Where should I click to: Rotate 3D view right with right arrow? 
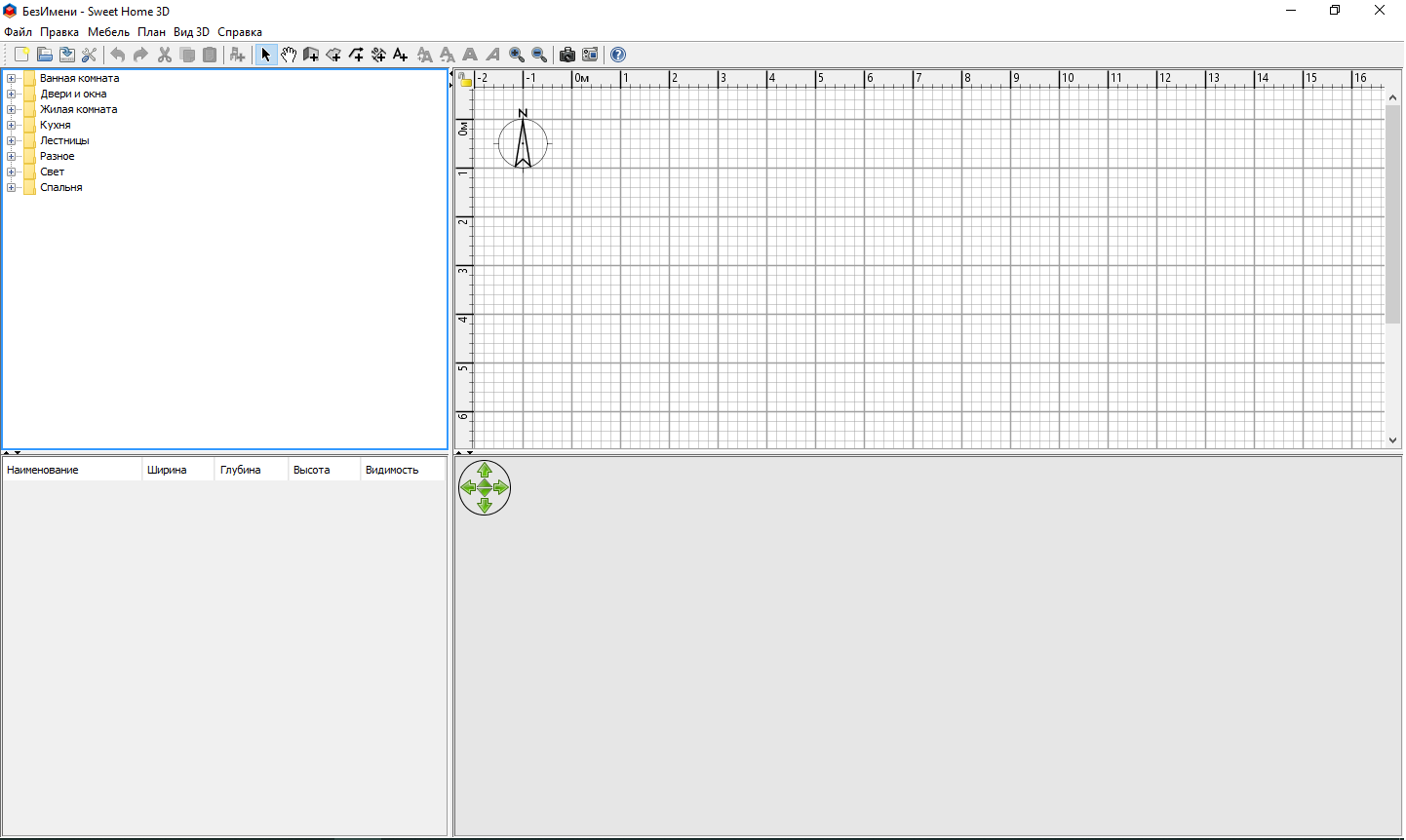point(502,487)
